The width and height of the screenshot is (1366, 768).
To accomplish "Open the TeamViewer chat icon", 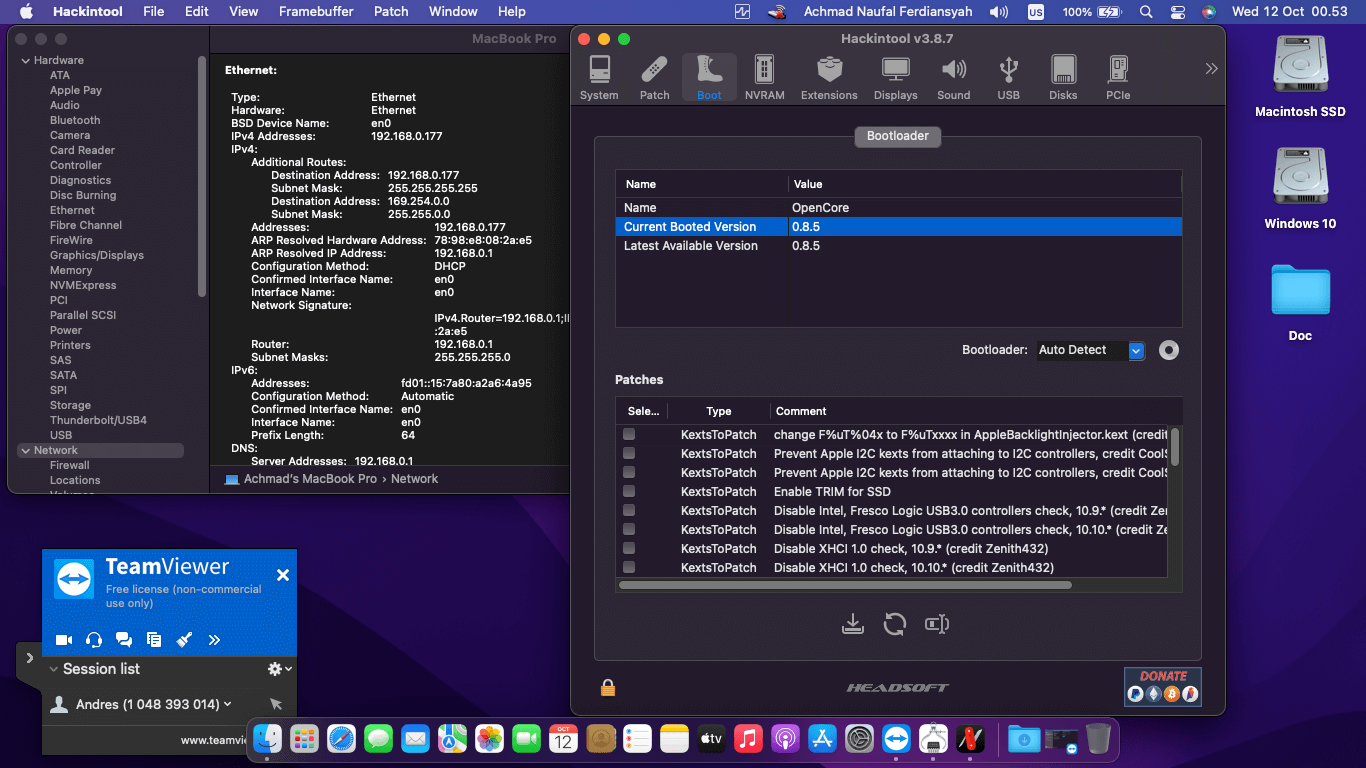I will click(x=124, y=640).
